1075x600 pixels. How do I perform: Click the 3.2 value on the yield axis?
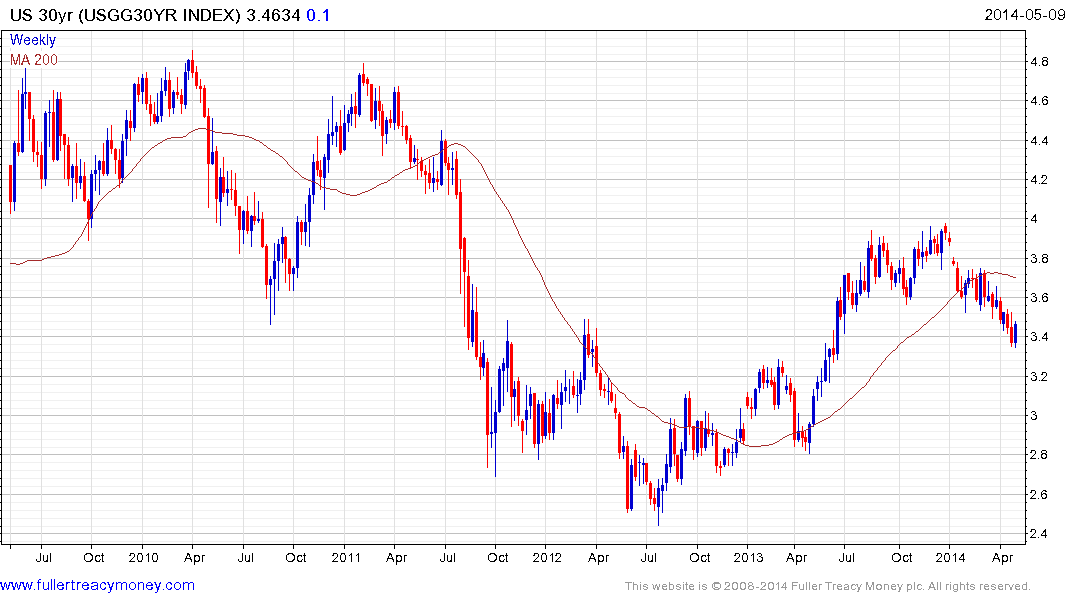[1039, 376]
